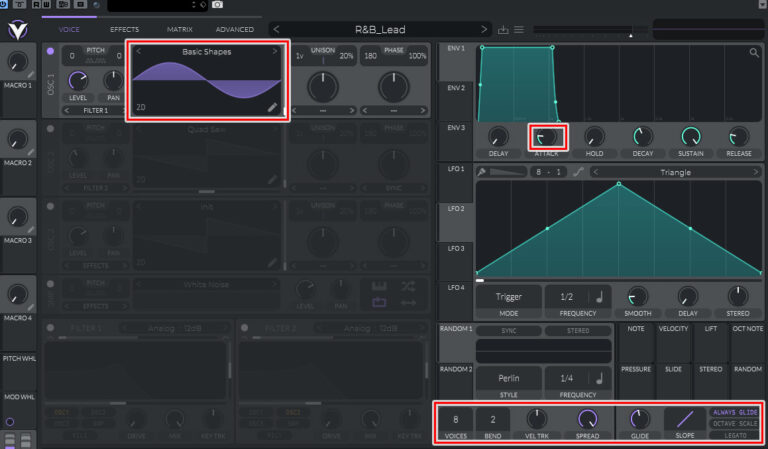Image resolution: width=768 pixels, height=449 pixels.
Task: Click the Attack knob in envelope
Action: (546, 136)
